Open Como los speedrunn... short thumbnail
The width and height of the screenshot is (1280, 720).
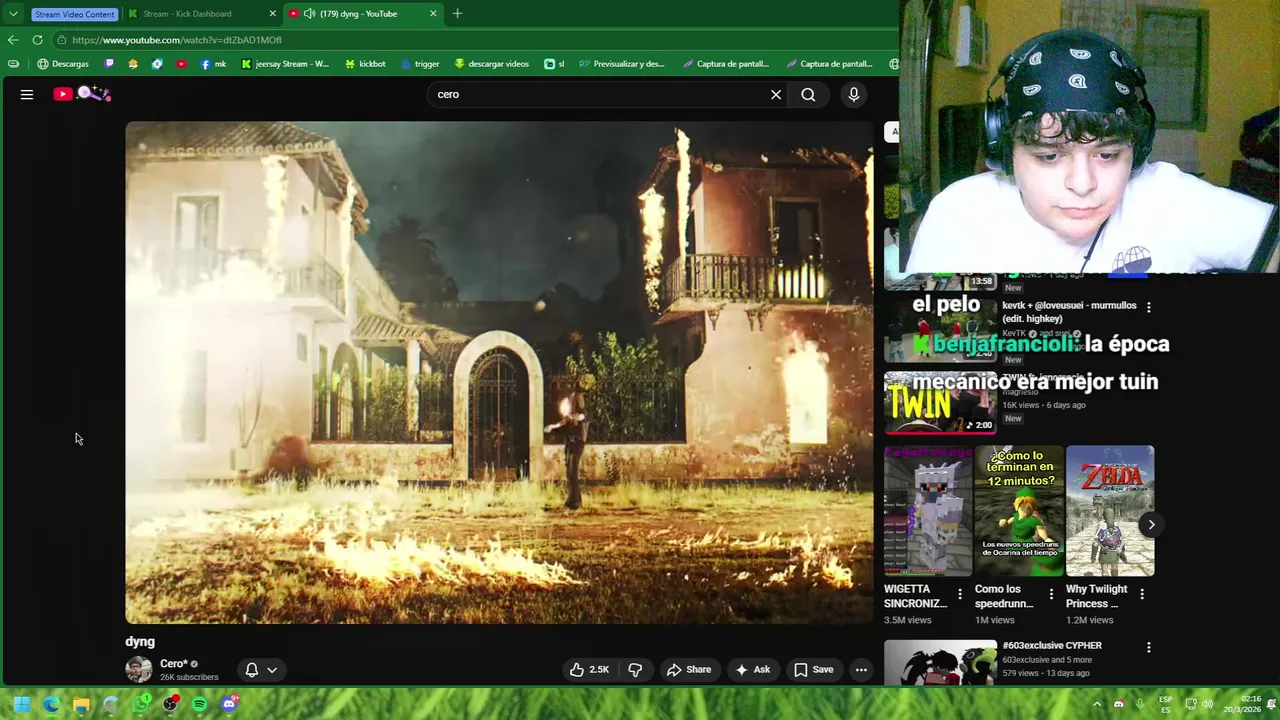[x=1019, y=511]
